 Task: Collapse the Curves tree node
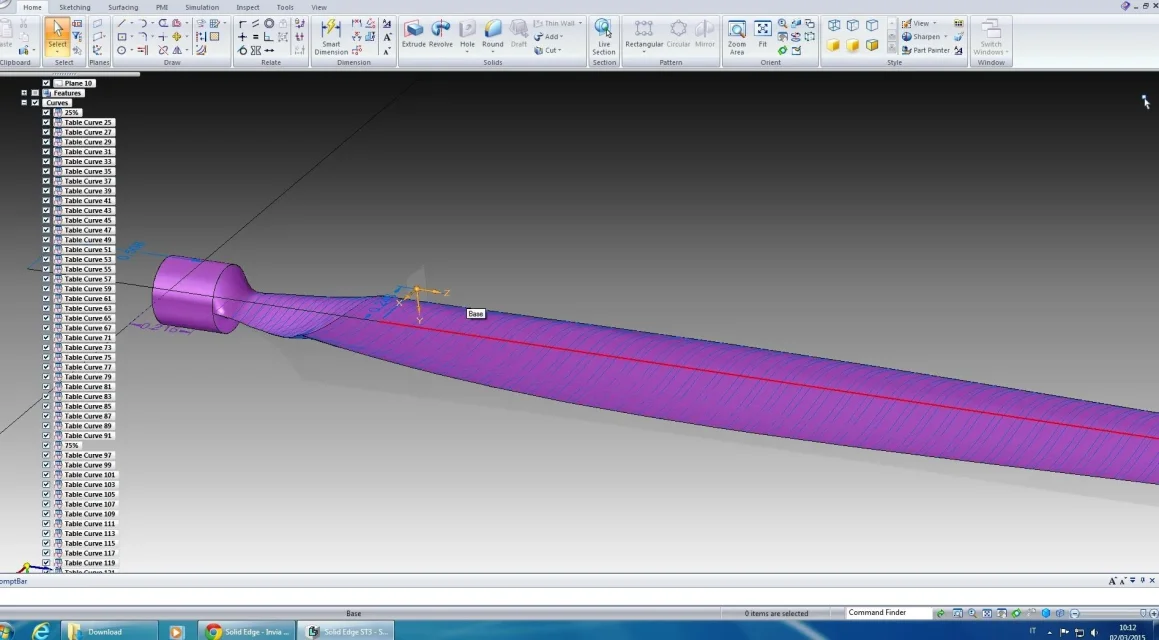[x=24, y=103]
